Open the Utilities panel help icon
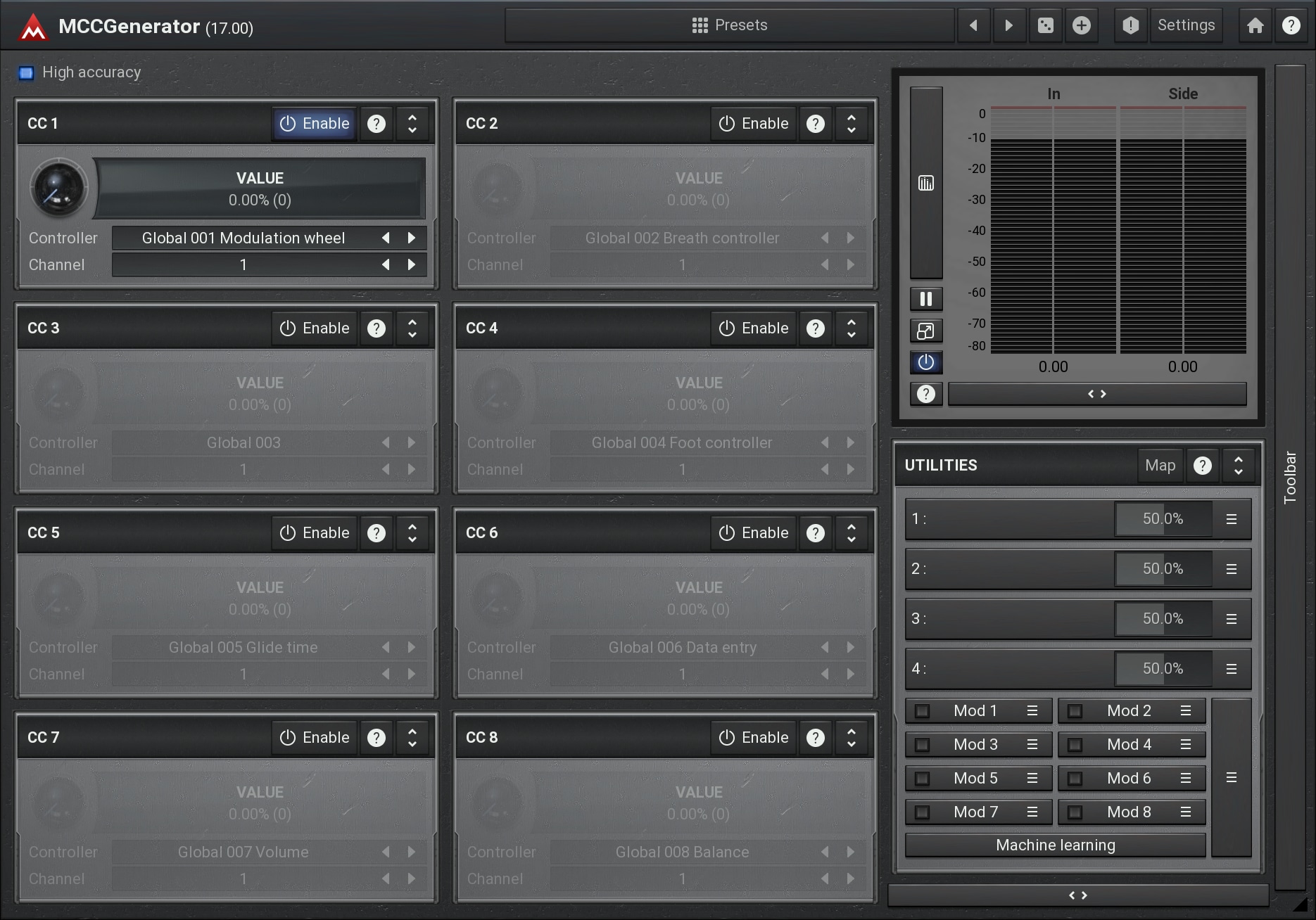The height and width of the screenshot is (920, 1316). (1203, 466)
